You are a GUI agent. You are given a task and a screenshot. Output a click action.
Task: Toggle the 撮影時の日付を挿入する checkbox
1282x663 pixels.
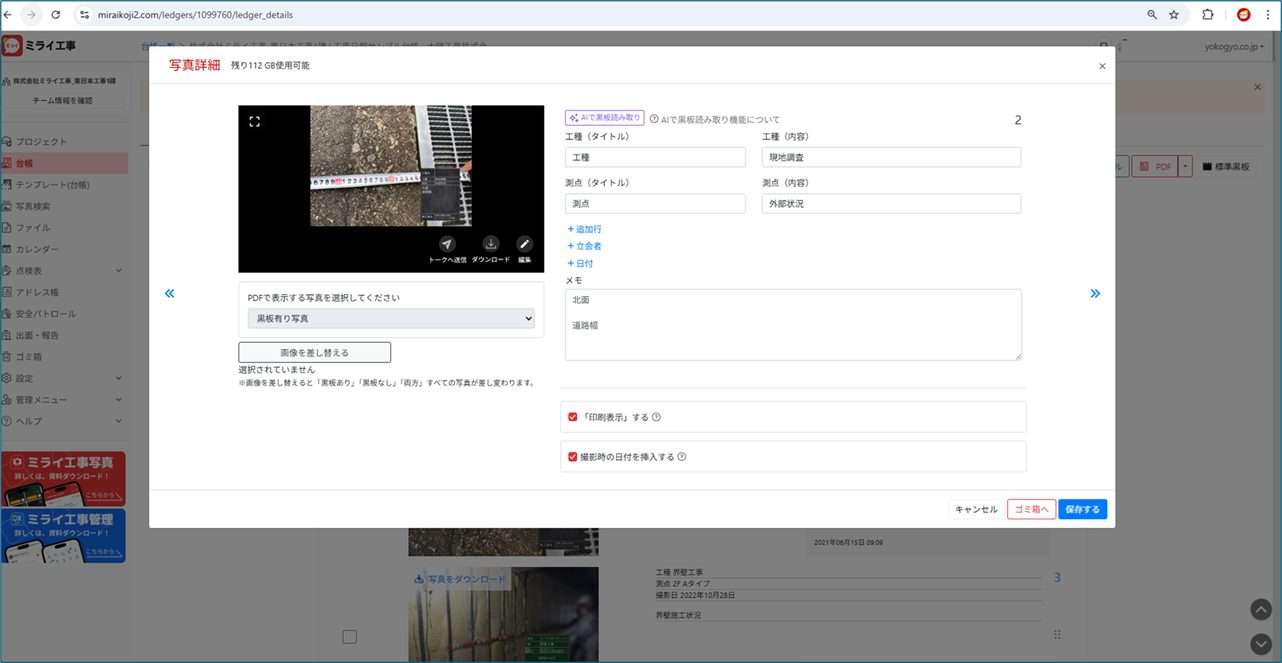[x=573, y=457]
